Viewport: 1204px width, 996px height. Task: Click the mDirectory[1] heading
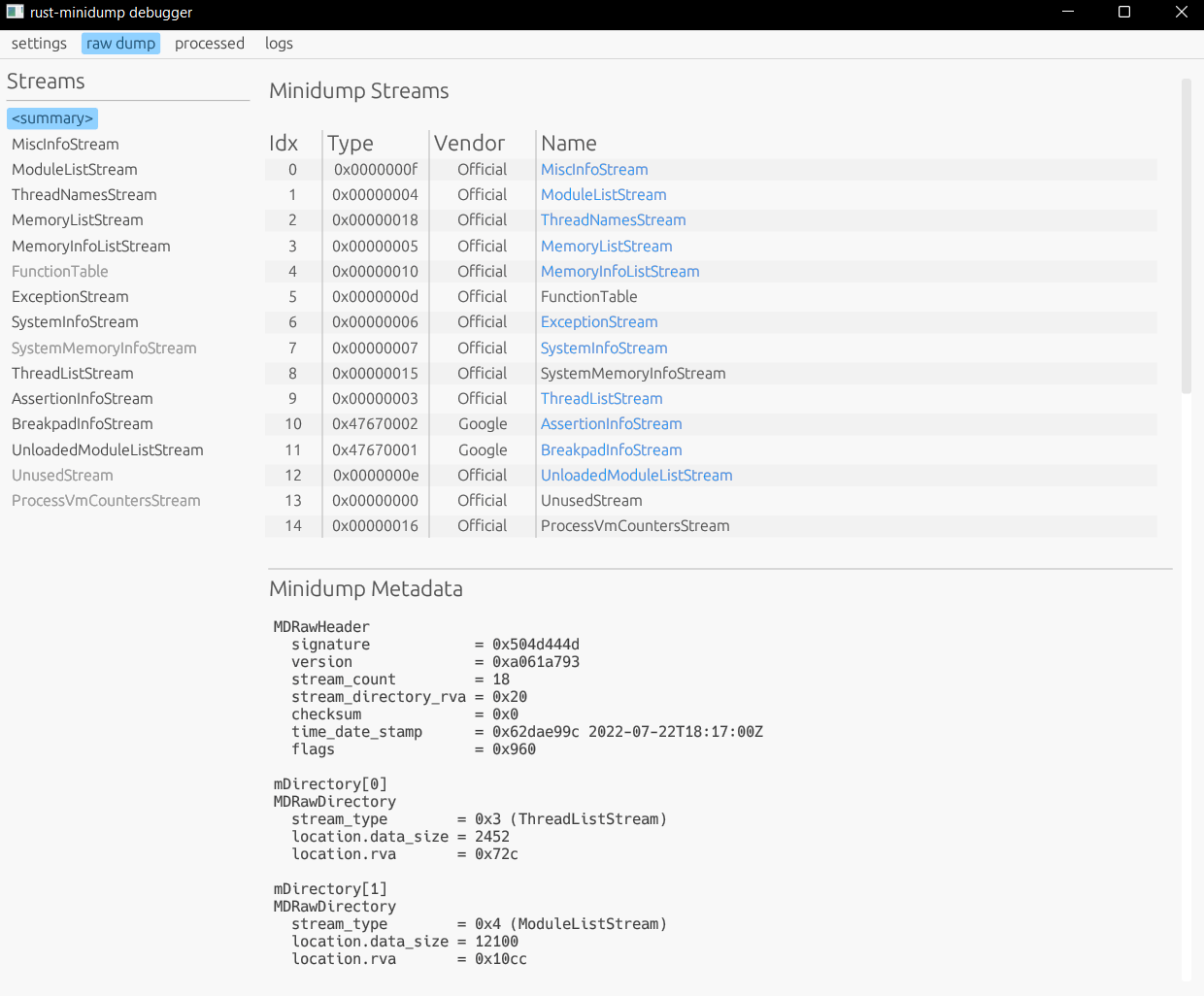coord(330,889)
